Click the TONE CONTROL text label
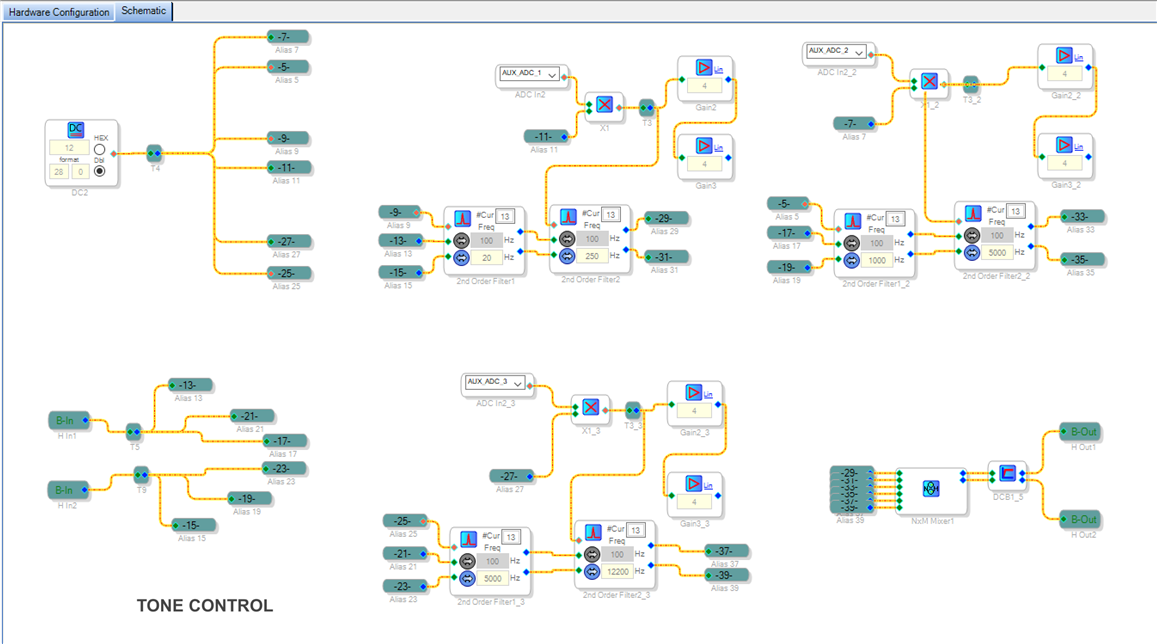This screenshot has height=644, width=1157. [x=205, y=606]
